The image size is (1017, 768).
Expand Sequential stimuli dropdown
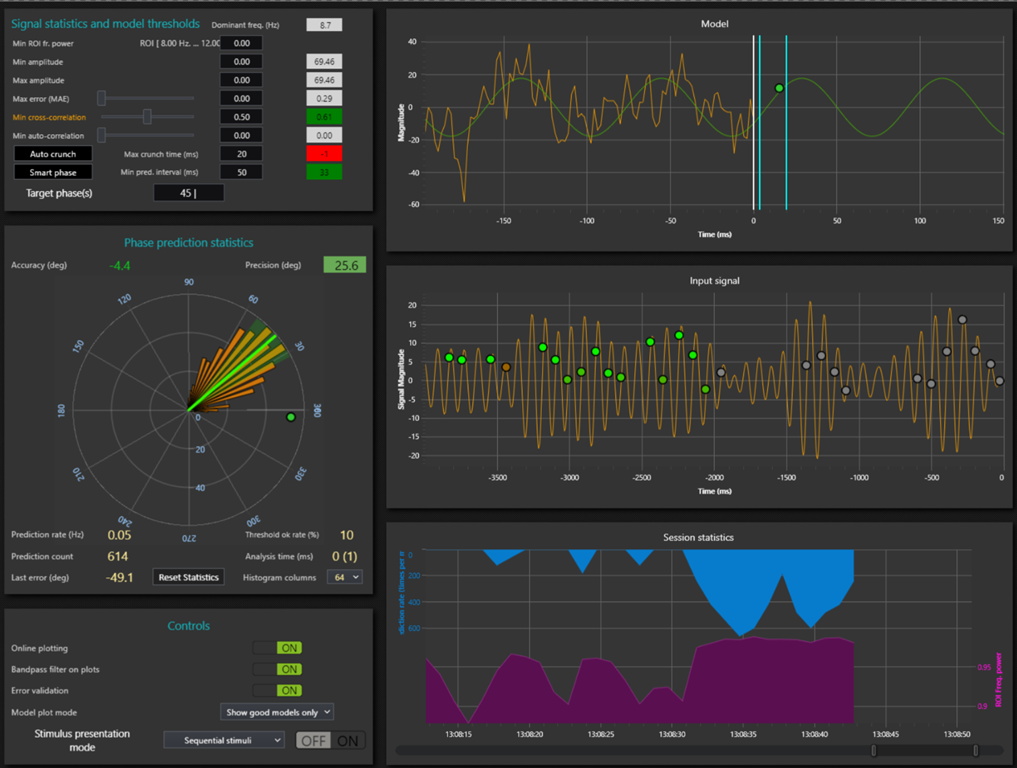click(x=224, y=740)
